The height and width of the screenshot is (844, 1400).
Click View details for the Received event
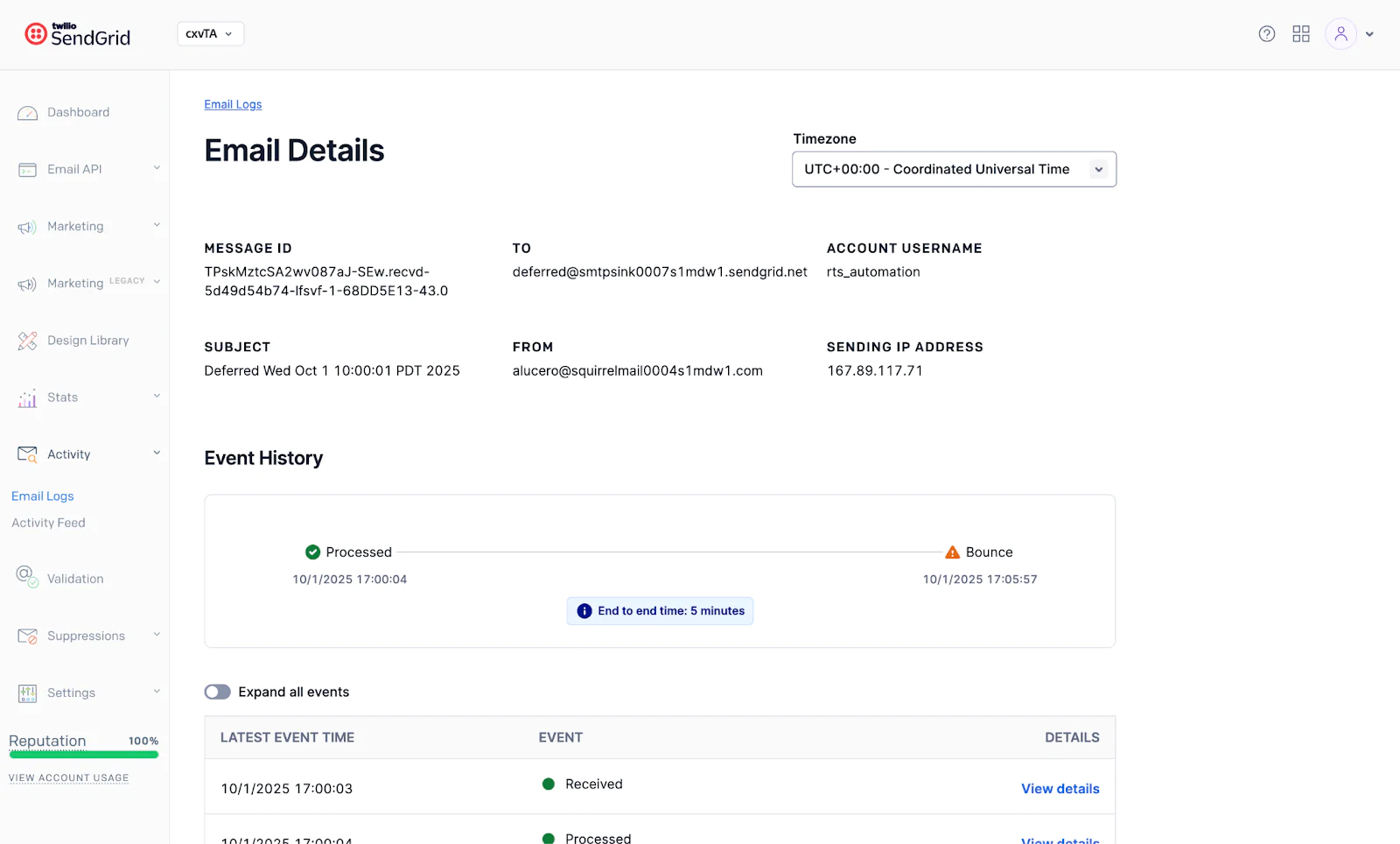(1060, 788)
